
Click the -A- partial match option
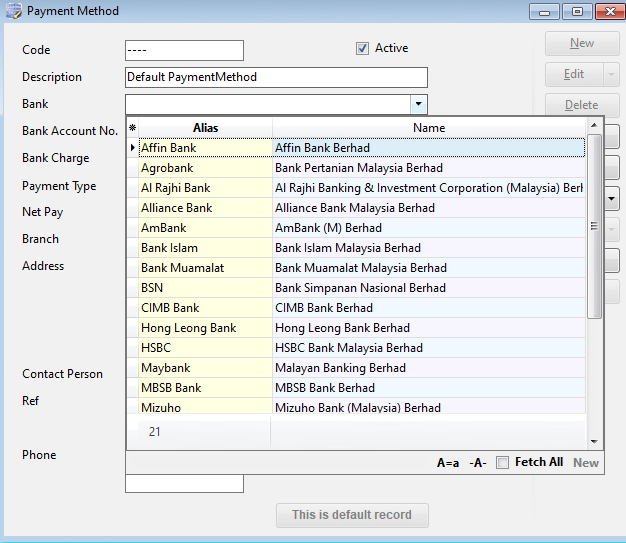[478, 463]
